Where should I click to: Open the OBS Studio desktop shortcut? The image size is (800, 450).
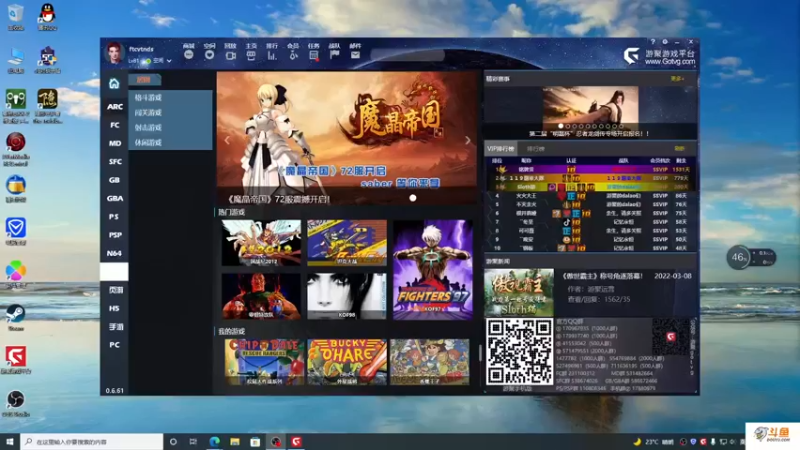pyautogui.click(x=16, y=403)
